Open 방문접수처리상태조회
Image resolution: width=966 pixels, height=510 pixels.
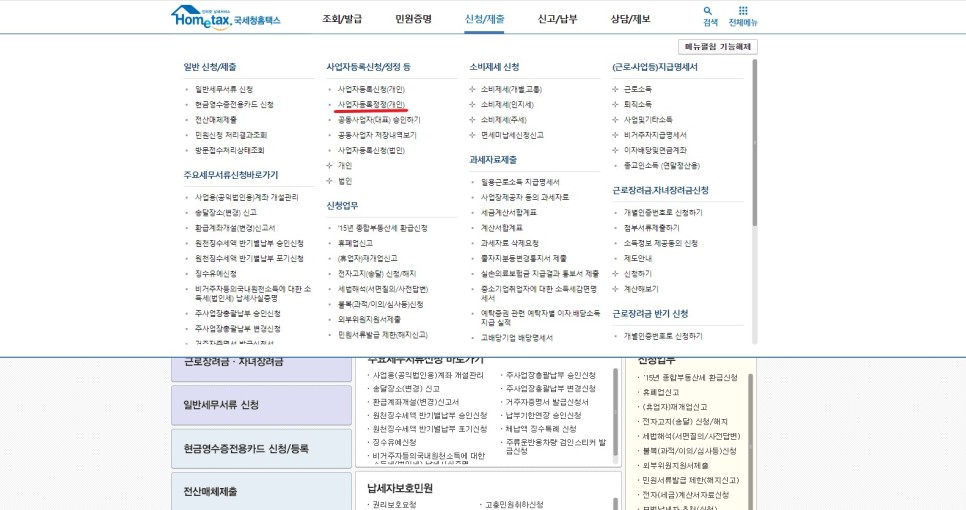click(x=230, y=150)
